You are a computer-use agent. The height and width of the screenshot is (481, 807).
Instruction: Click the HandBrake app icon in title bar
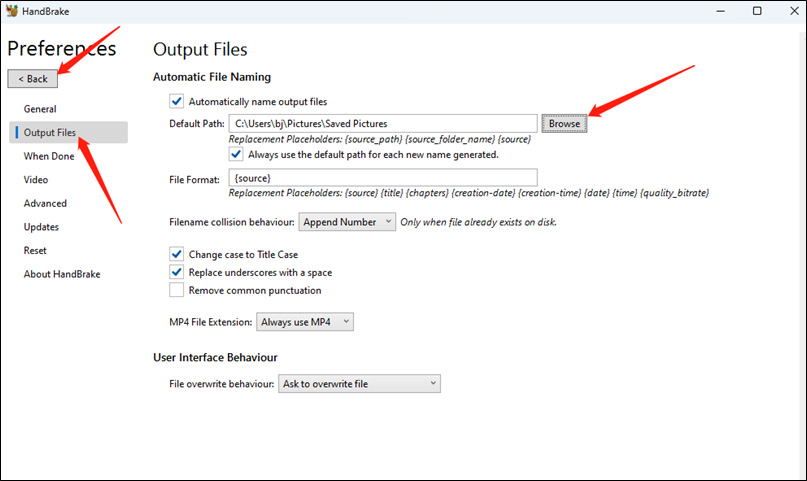coord(11,11)
